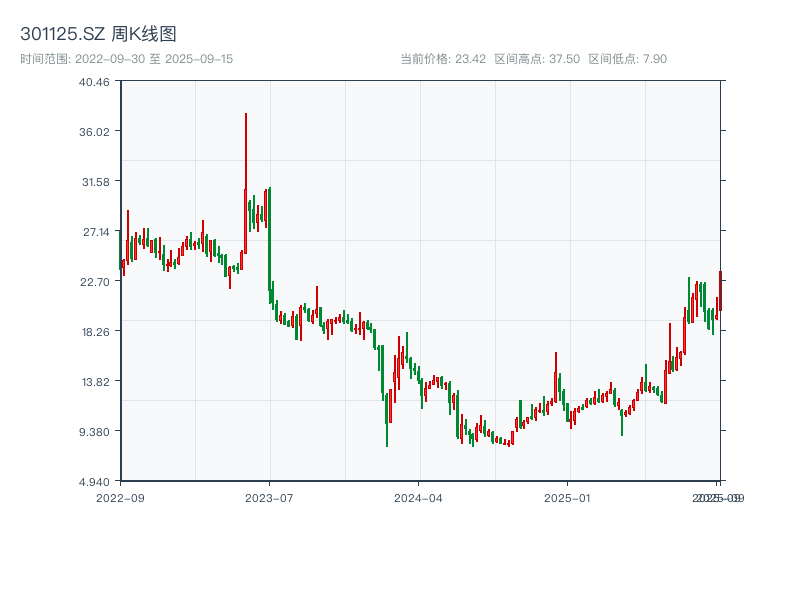The width and height of the screenshot is (800, 600).
Task: Select the 13.82 y-axis price label
Action: point(94,381)
